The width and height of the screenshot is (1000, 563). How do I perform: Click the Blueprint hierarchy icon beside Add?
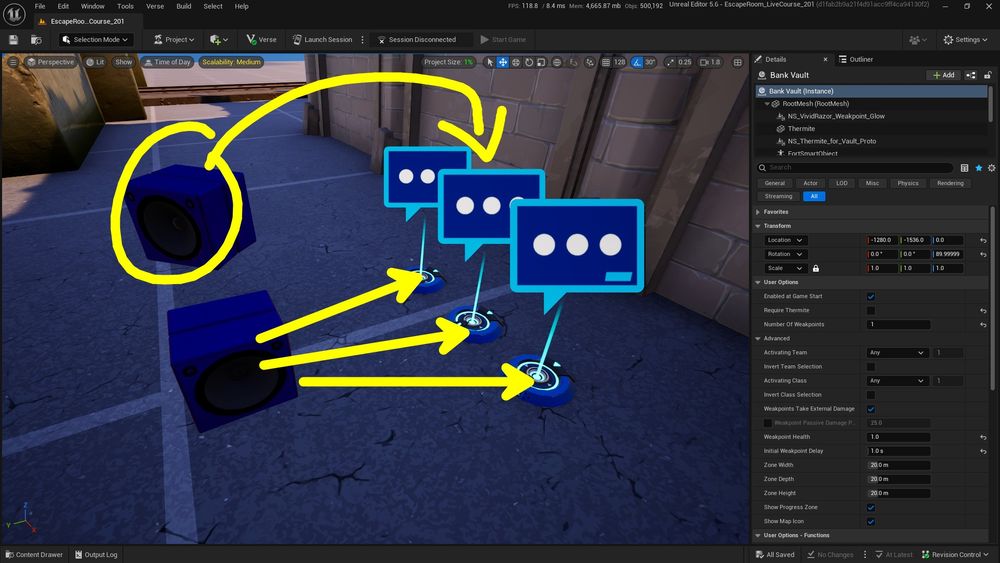pos(971,75)
